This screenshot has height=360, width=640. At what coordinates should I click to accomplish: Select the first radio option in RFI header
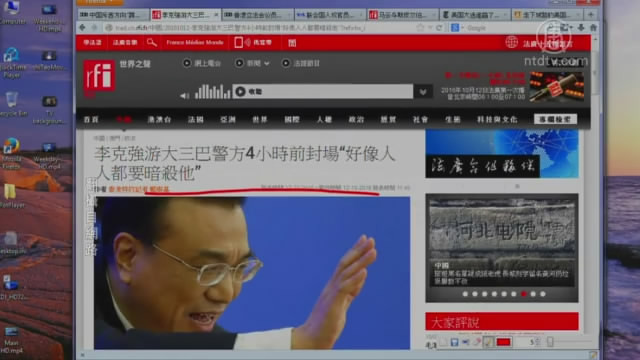tap(187, 63)
